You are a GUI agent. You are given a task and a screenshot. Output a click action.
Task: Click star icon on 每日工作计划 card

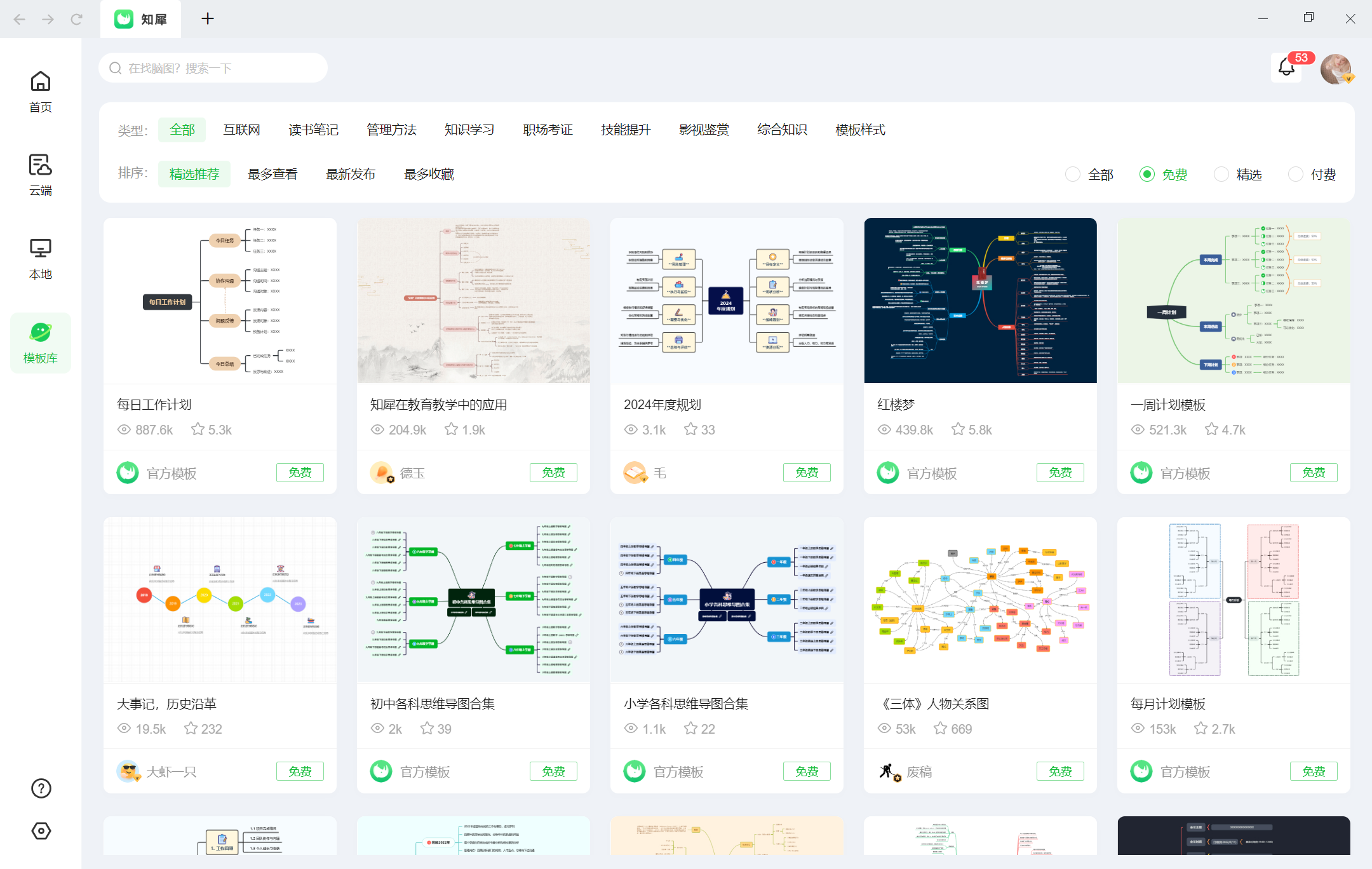tap(198, 429)
